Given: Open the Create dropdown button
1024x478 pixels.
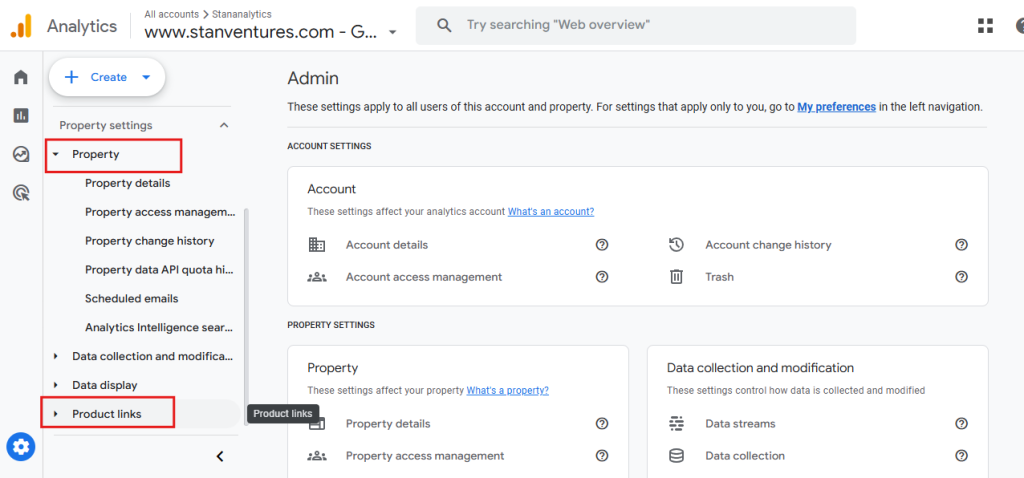Looking at the screenshot, I should [107, 77].
